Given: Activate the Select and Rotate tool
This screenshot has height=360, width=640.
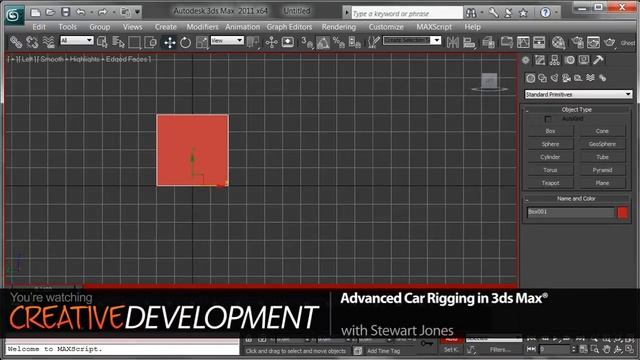Looking at the screenshot, I should coord(185,42).
